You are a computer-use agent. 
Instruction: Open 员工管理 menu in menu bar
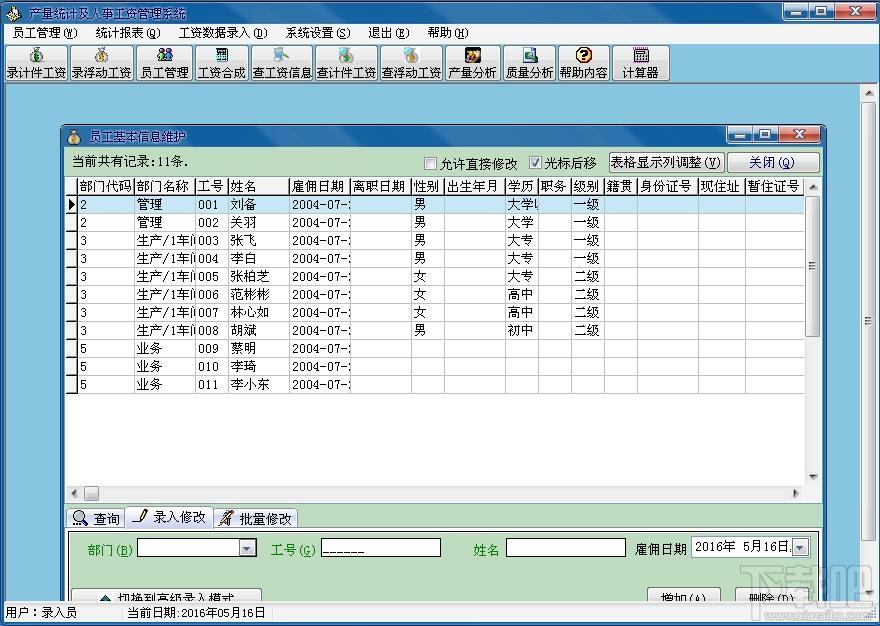pos(45,33)
